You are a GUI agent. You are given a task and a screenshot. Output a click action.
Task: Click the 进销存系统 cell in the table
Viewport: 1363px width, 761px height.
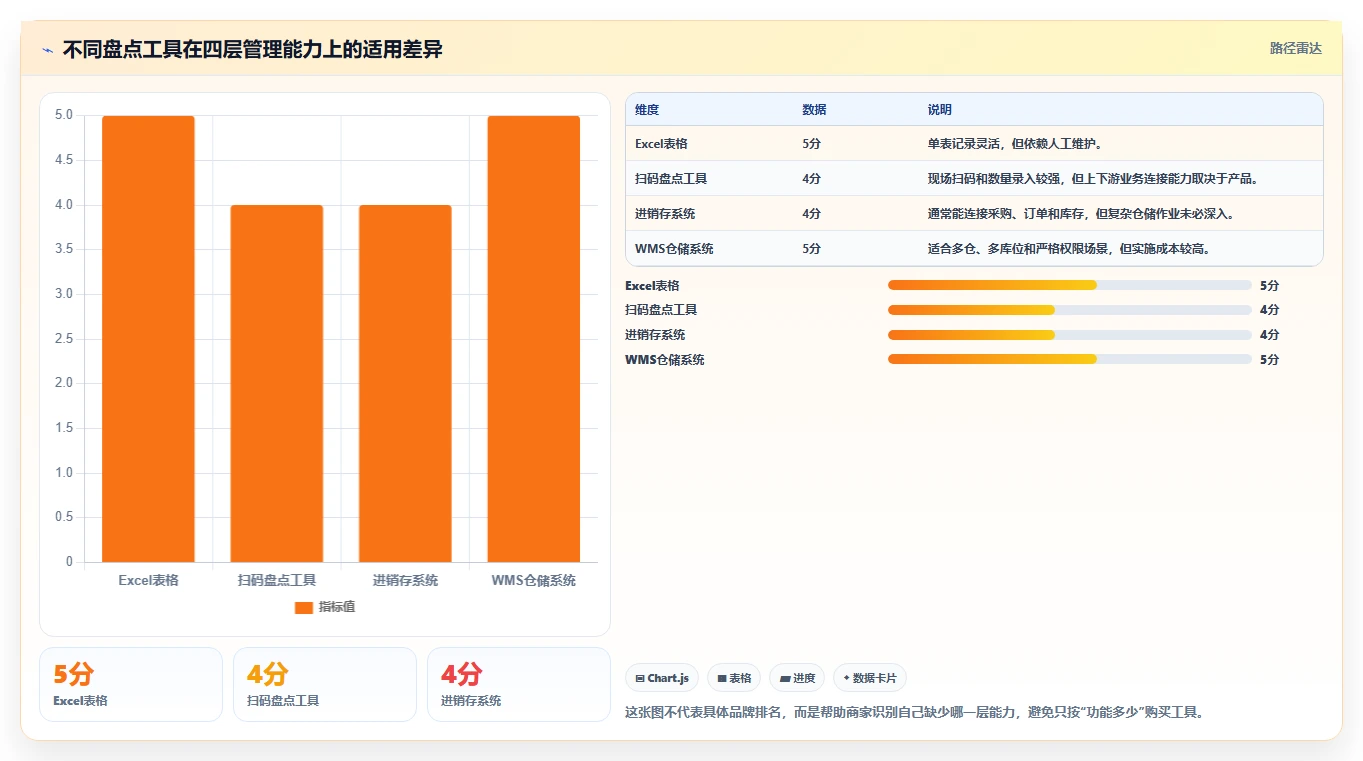(x=665, y=214)
